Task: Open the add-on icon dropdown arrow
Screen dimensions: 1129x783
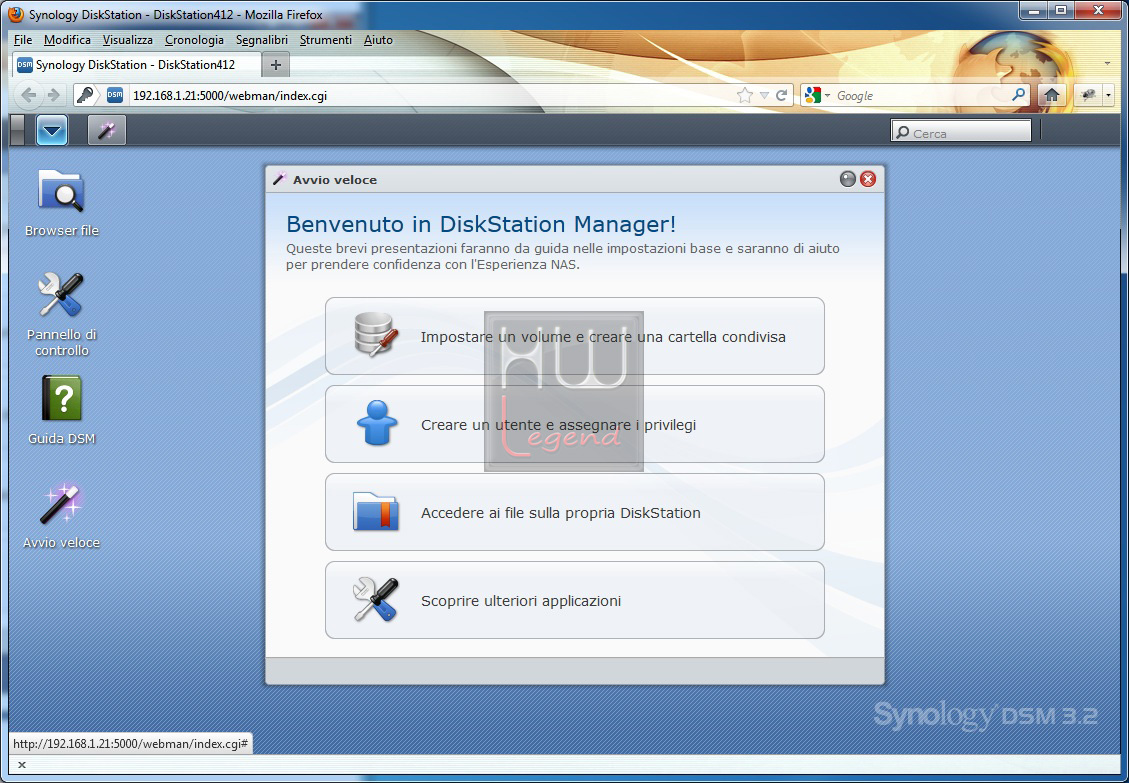Action: click(1108, 95)
